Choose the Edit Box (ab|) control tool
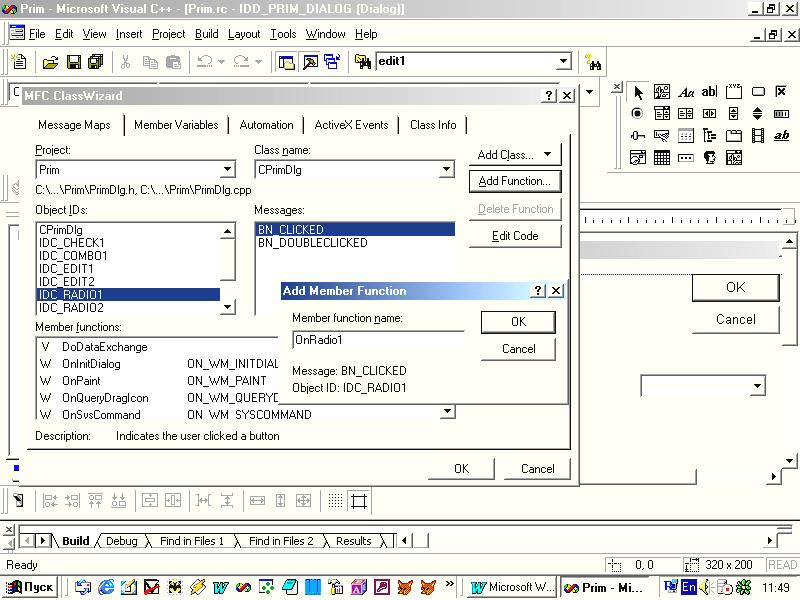The height and width of the screenshot is (600, 800). pyautogui.click(x=709, y=92)
